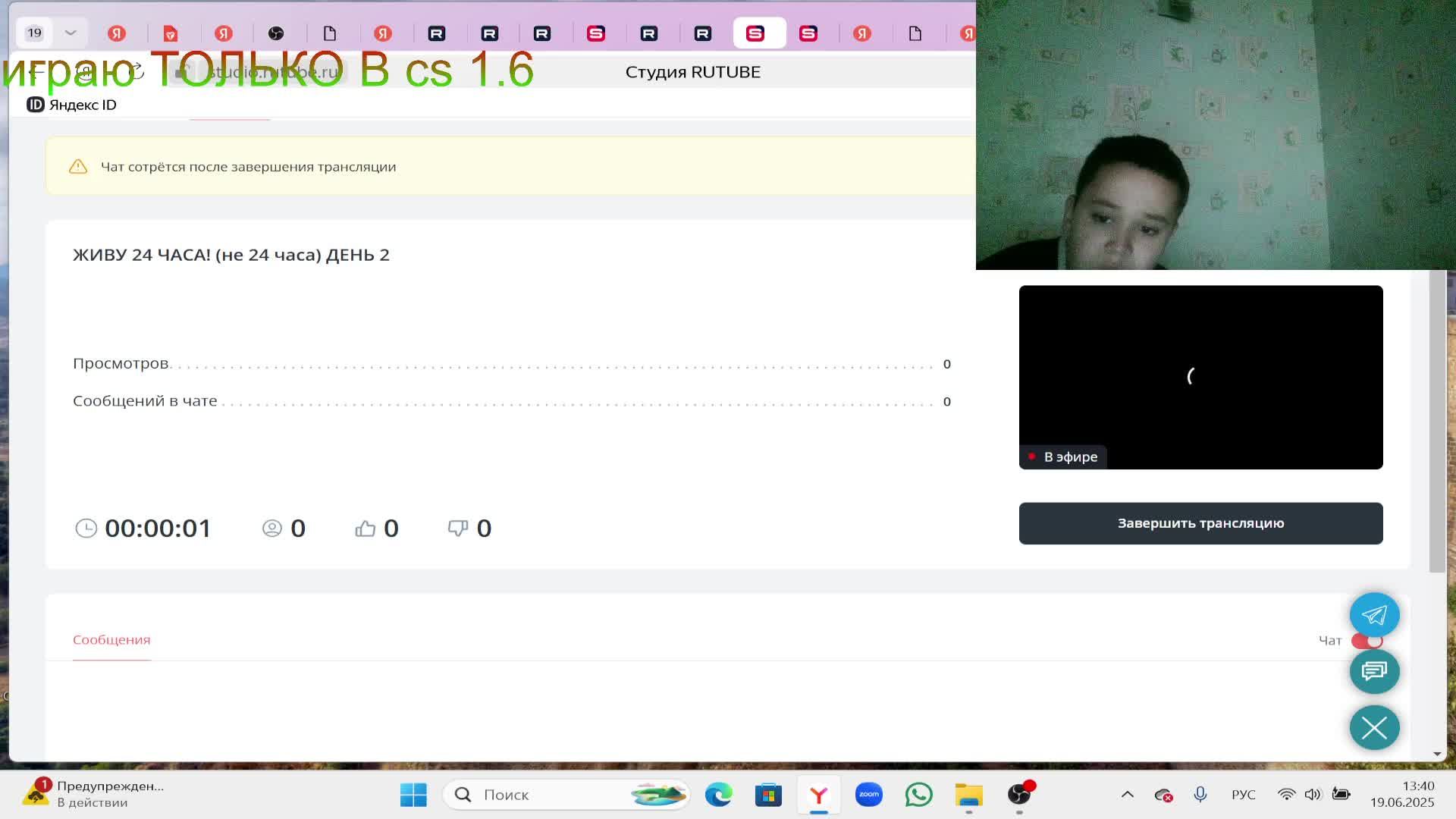Switch the РУС input language

click(1244, 795)
